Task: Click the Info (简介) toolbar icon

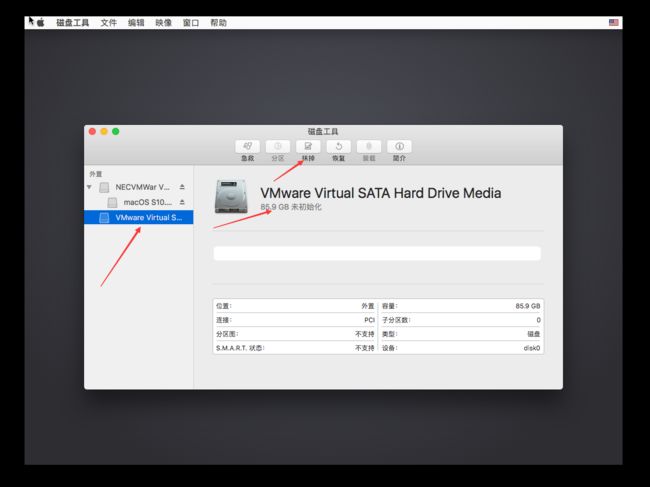Action: [399, 146]
